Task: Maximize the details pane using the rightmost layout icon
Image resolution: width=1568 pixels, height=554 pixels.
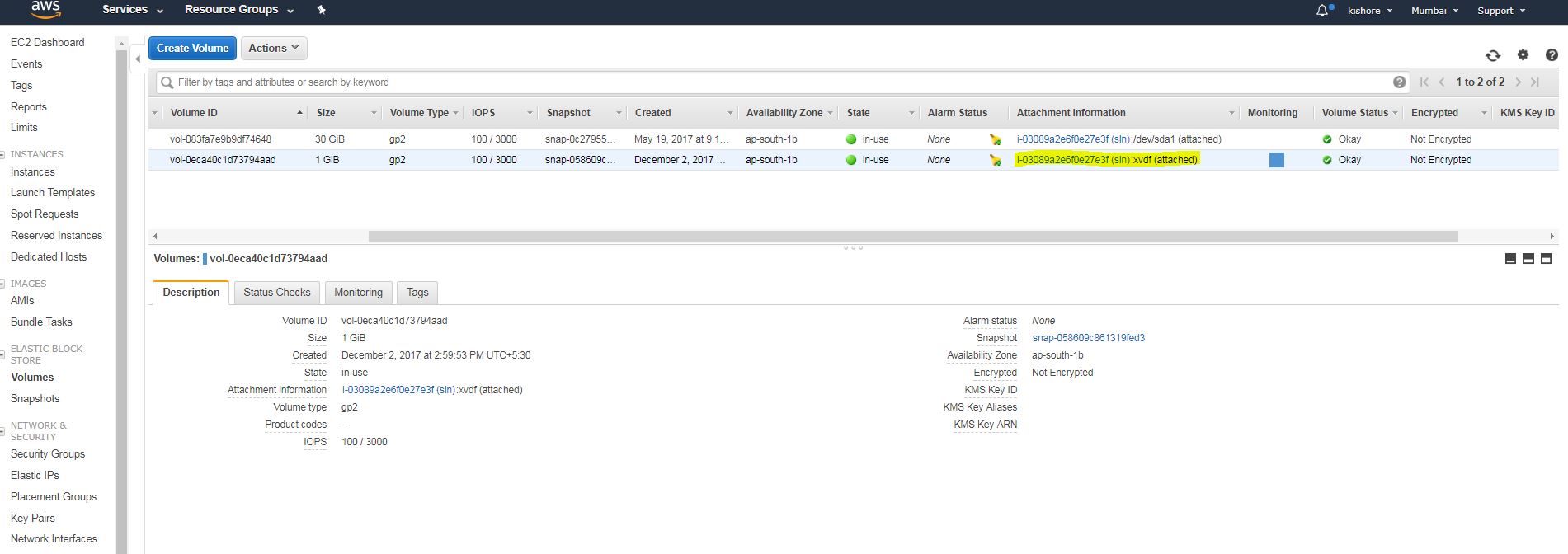Action: click(x=1546, y=259)
